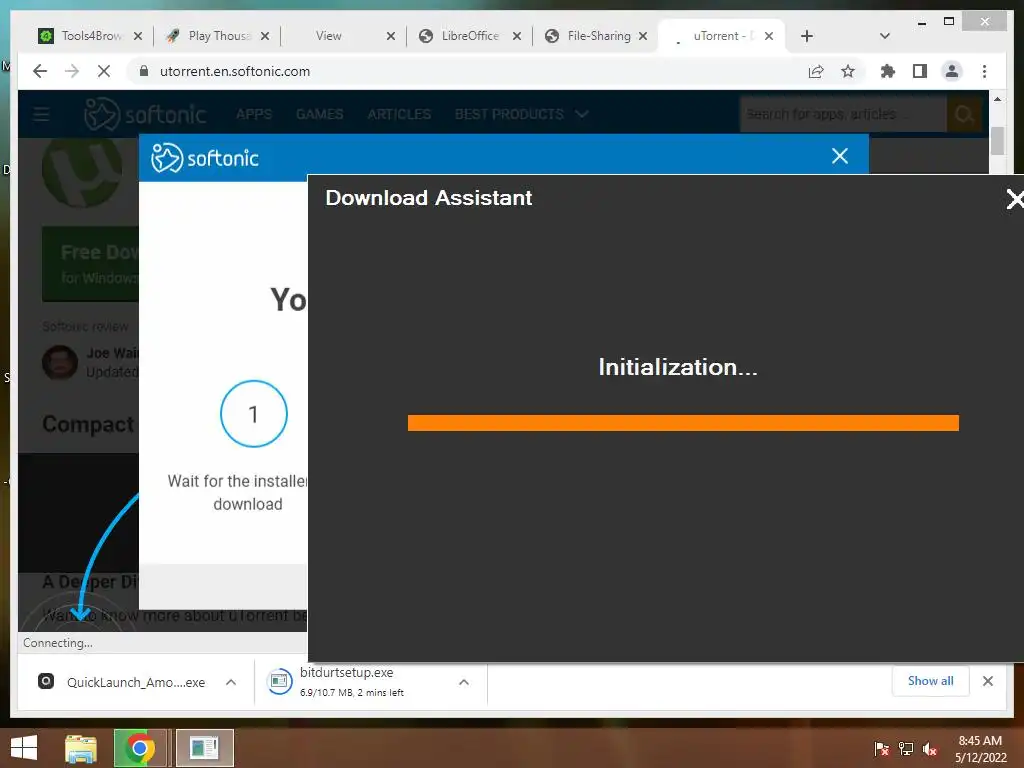Click the Free Download green button

(x=90, y=264)
